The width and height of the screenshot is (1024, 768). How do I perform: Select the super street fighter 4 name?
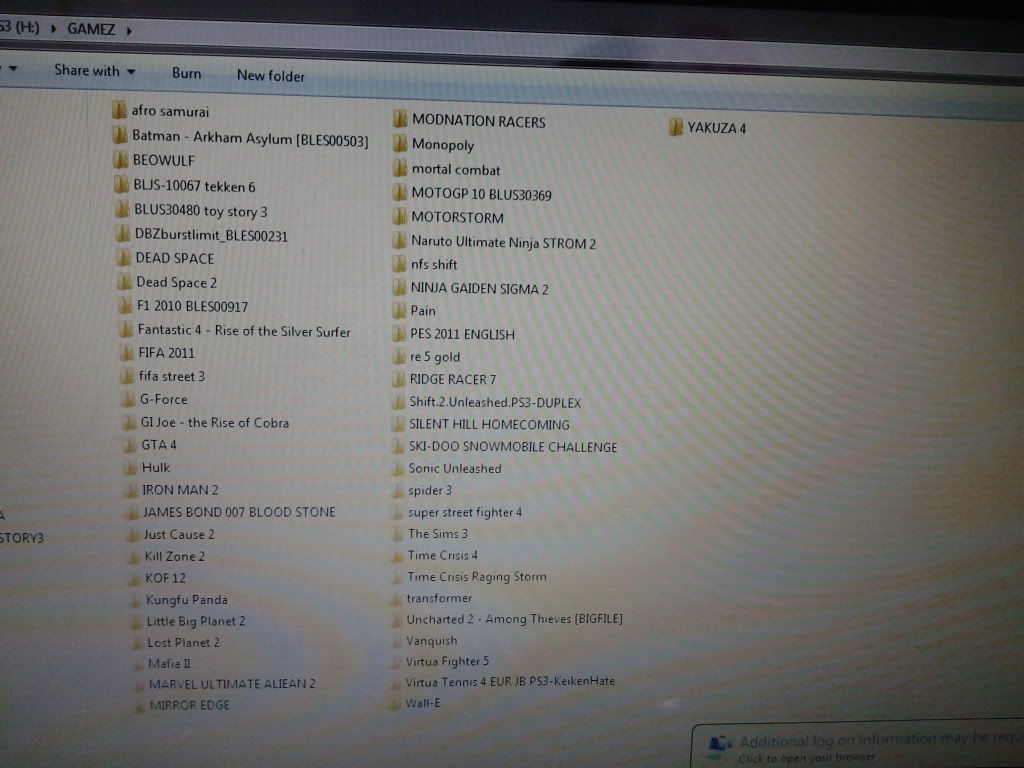465,513
